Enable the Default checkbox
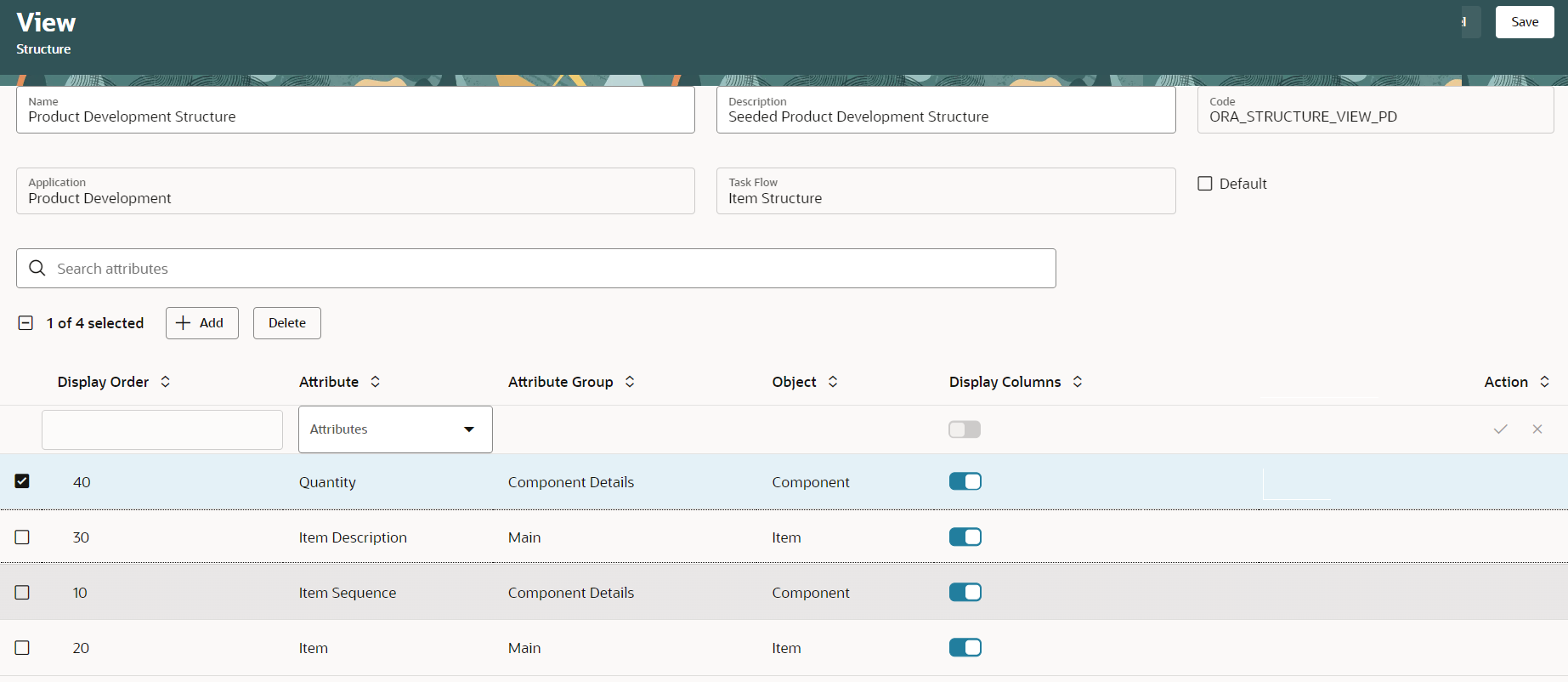The image size is (1568, 682). coord(1205,184)
